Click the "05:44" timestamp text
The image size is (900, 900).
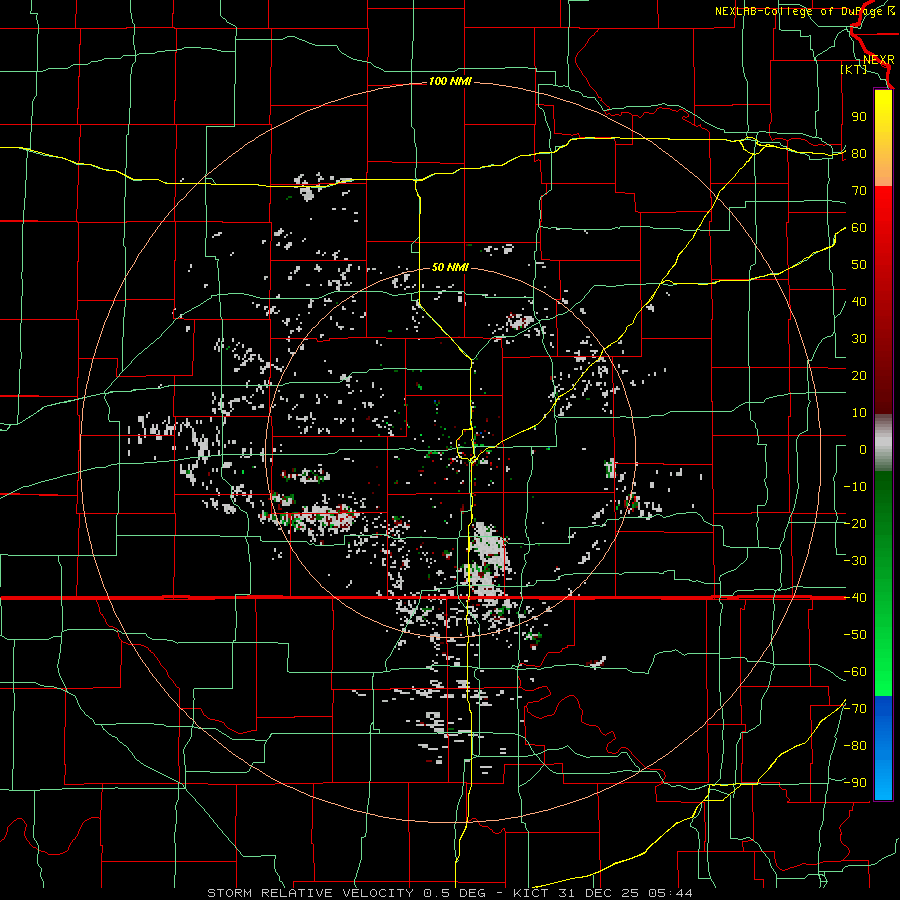[x=669, y=893]
